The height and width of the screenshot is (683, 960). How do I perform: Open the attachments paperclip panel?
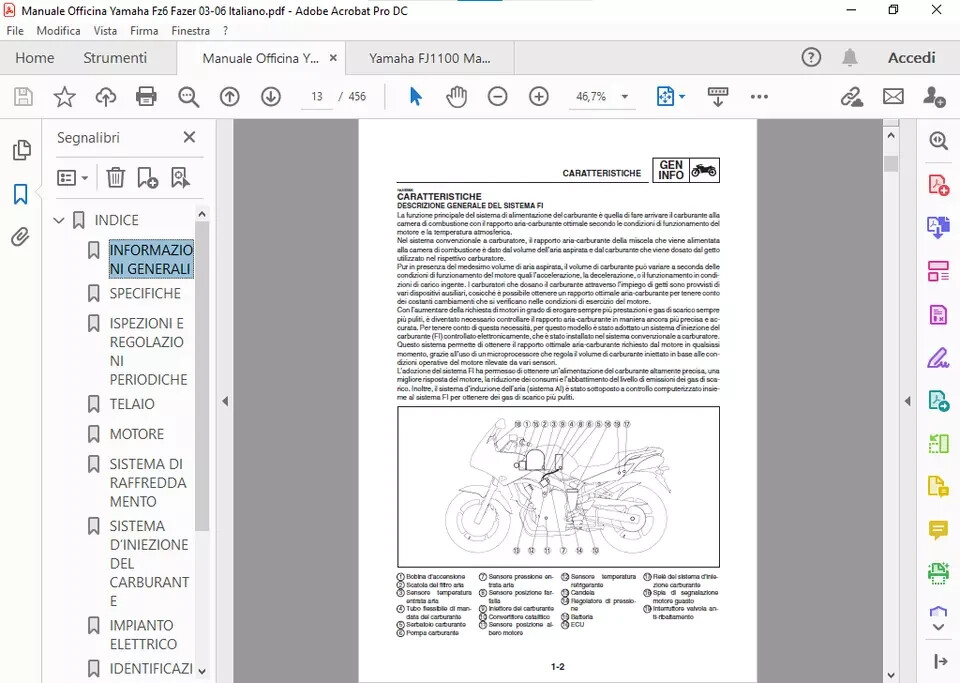click(x=20, y=237)
